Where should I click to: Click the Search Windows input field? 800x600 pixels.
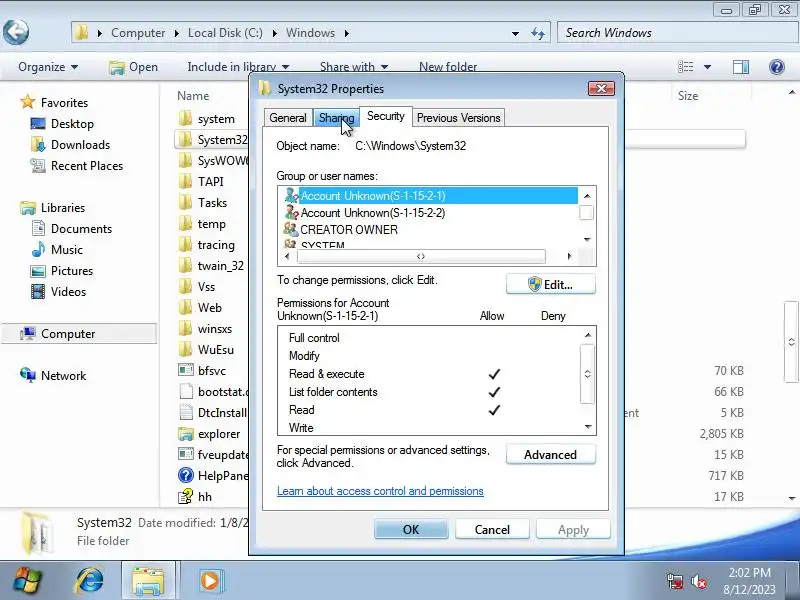[x=678, y=33]
